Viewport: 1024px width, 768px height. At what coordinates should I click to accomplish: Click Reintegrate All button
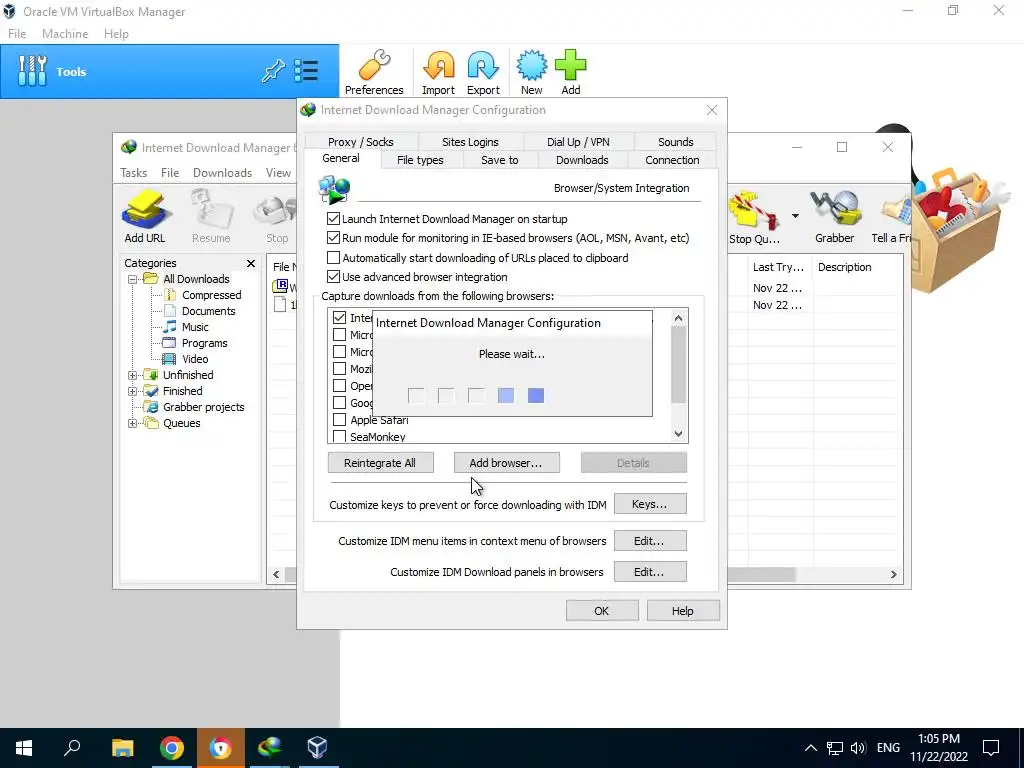(379, 462)
